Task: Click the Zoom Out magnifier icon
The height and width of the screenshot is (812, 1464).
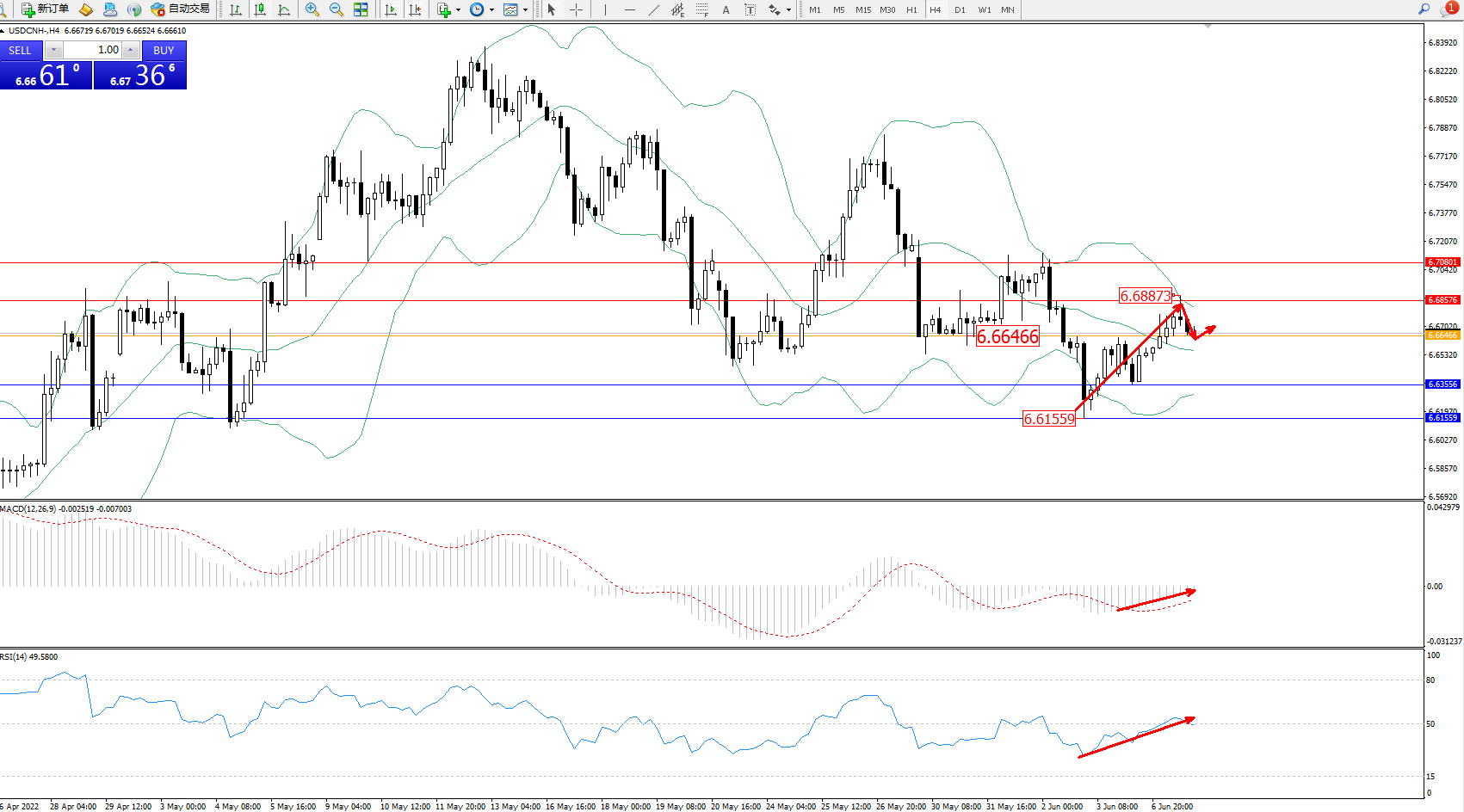Action: pos(337,9)
